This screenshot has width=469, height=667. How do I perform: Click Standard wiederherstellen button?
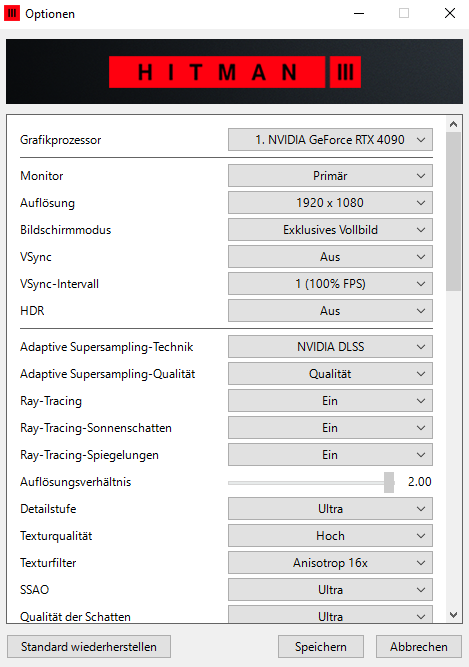(x=89, y=647)
